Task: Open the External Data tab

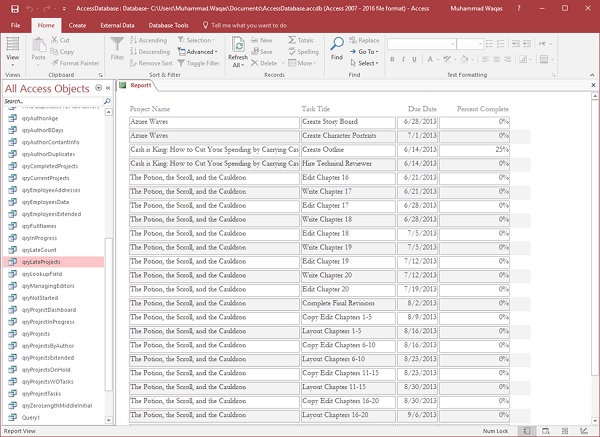Action: click(x=117, y=23)
